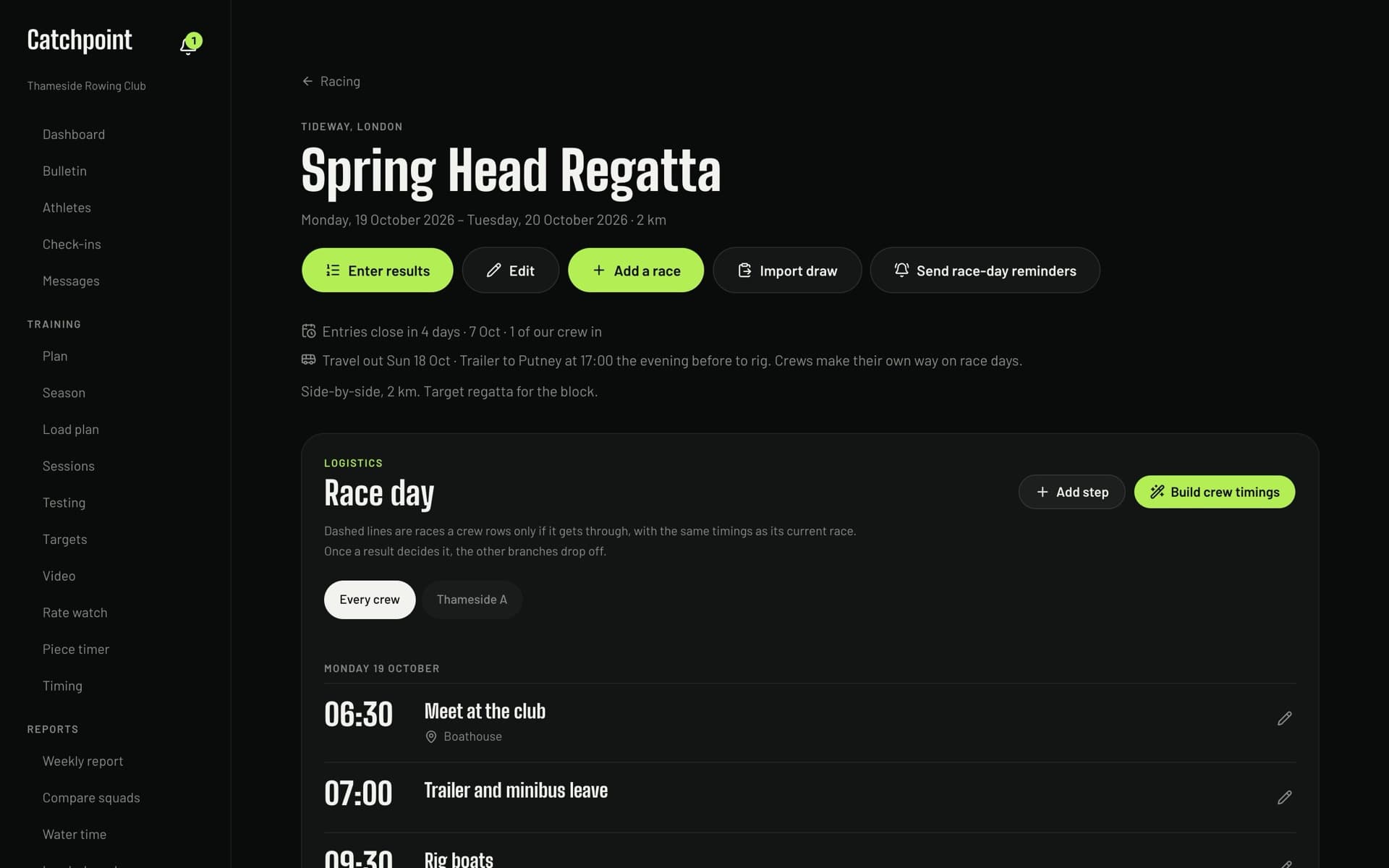Image resolution: width=1389 pixels, height=868 pixels.
Task: Open Video in the sidebar
Action: [x=59, y=576]
